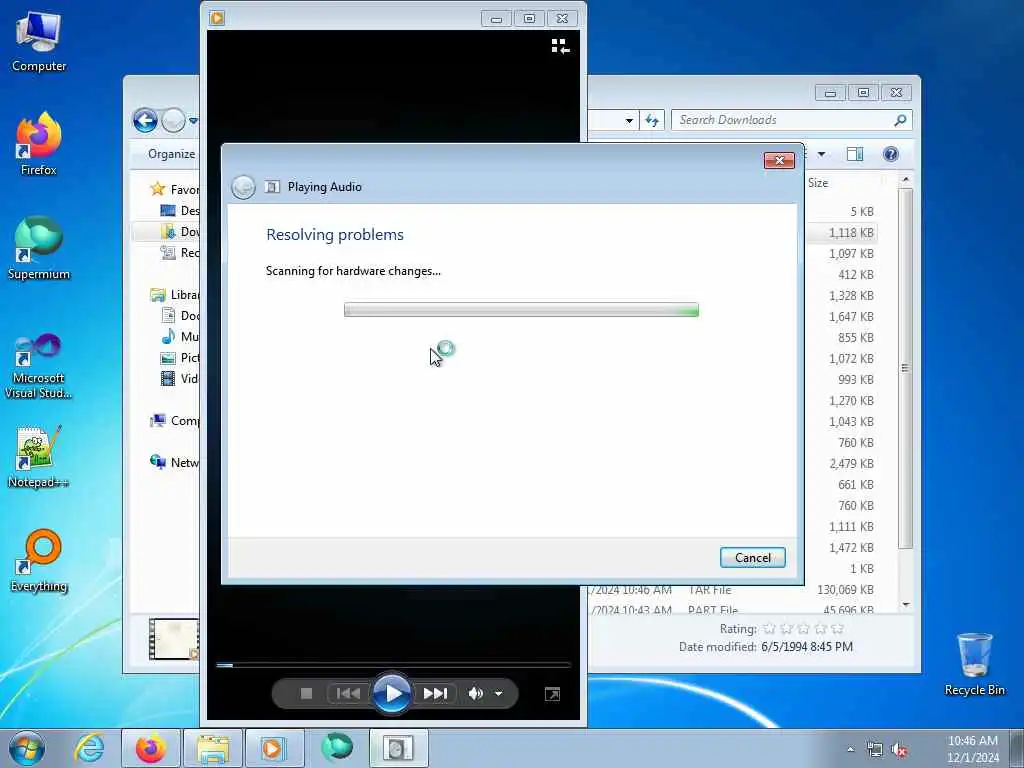Sort files by the Size column
The image size is (1024, 768).
[818, 184]
